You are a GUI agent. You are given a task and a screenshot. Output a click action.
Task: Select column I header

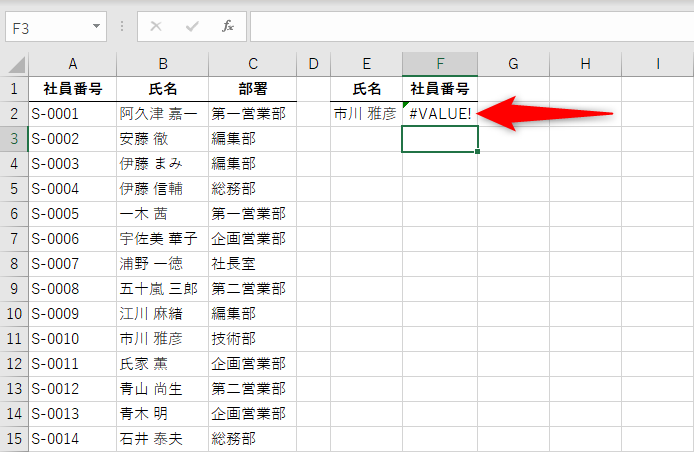658,64
